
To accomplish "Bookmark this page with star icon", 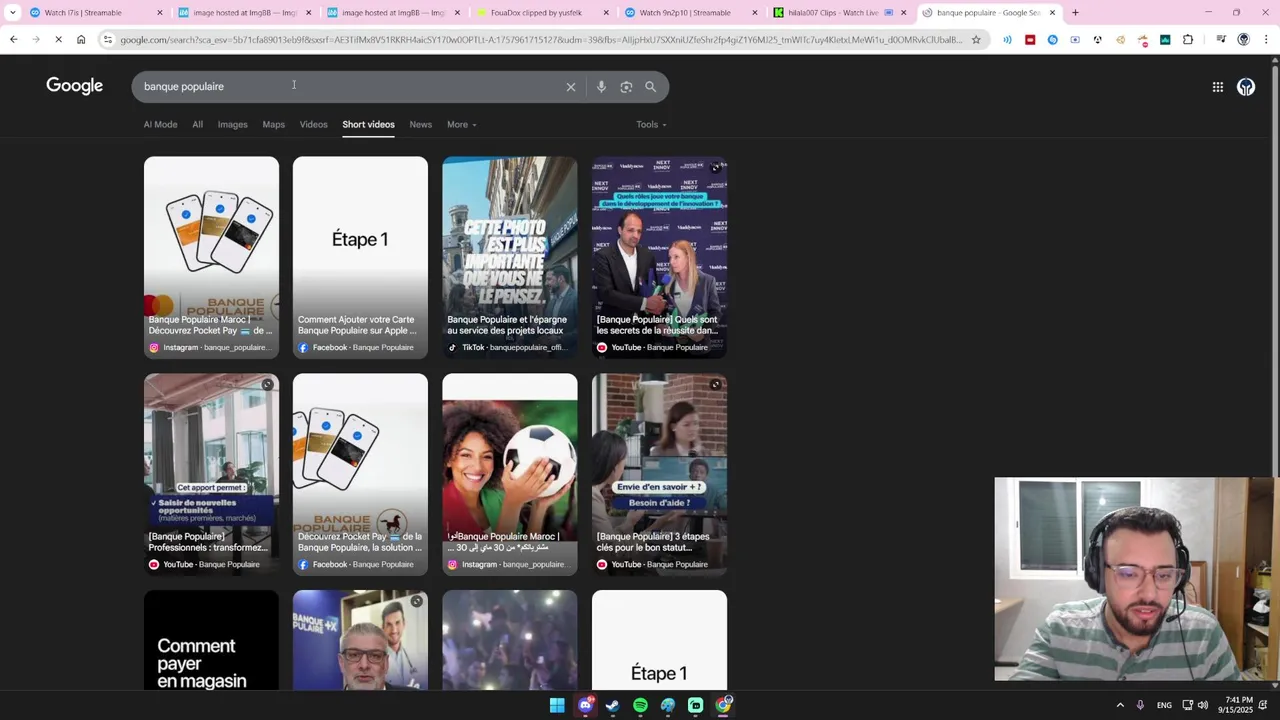I will (x=976, y=40).
